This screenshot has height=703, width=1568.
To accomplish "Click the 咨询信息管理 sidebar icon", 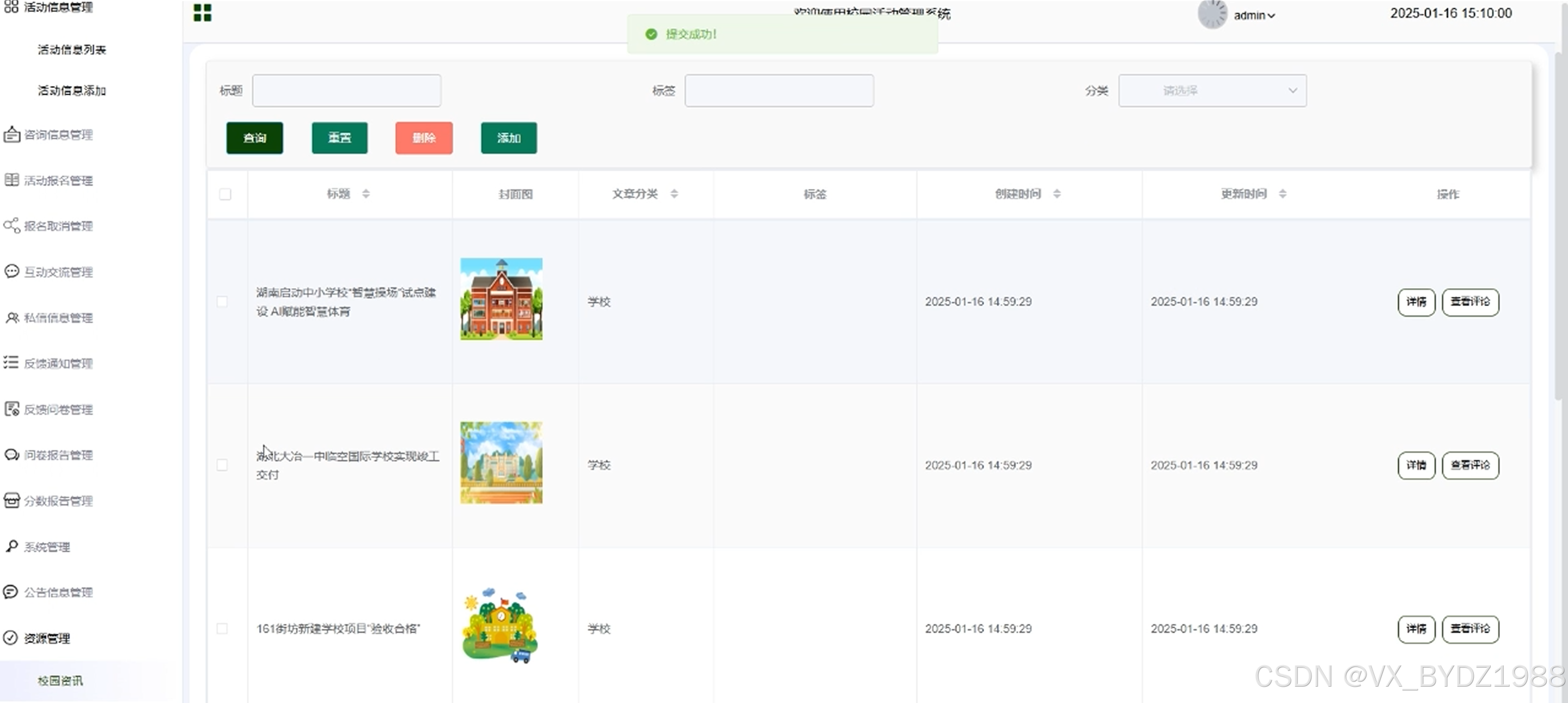I will (x=11, y=135).
